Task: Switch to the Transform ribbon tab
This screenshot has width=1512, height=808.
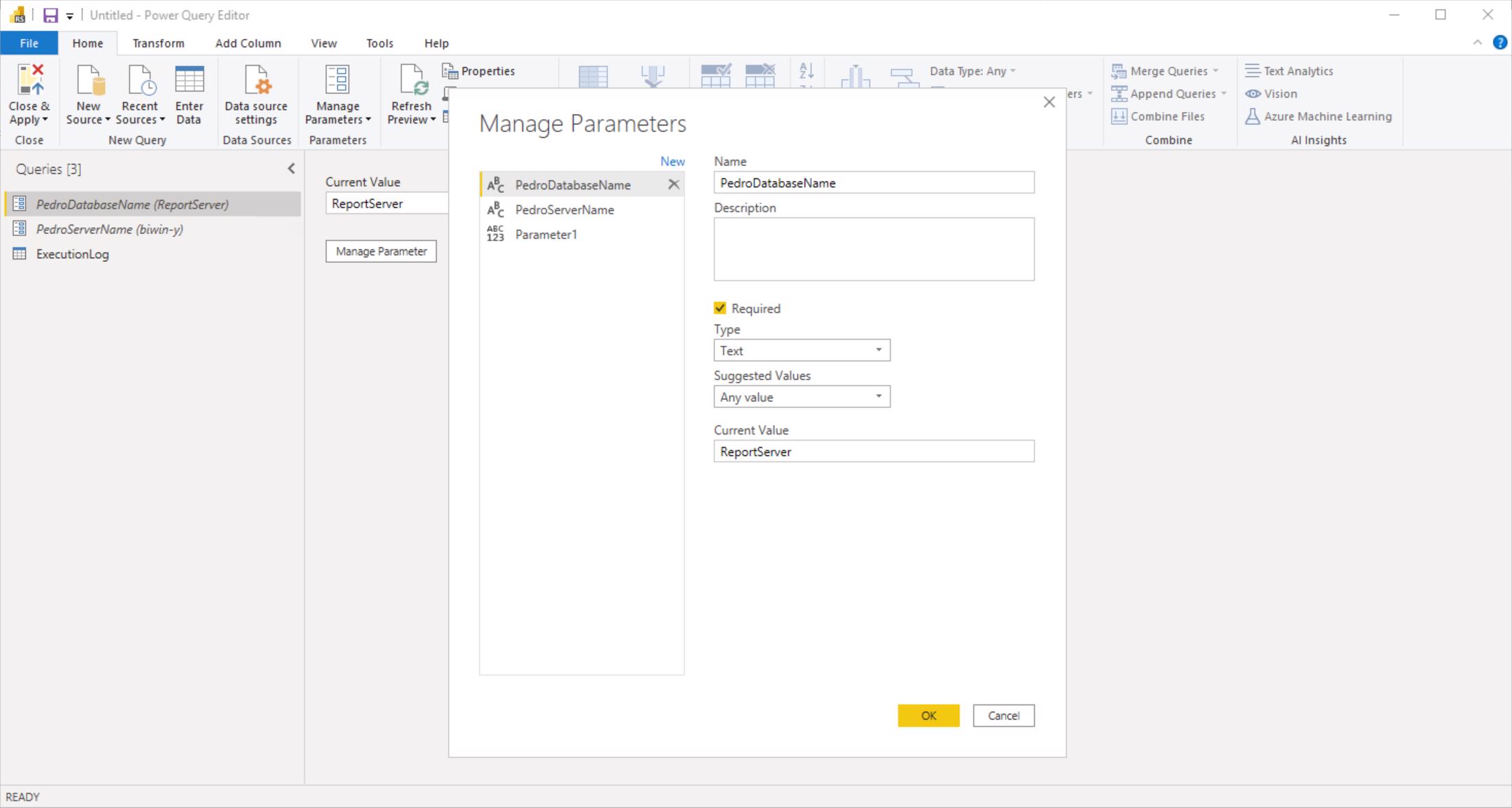Action: pyautogui.click(x=159, y=43)
